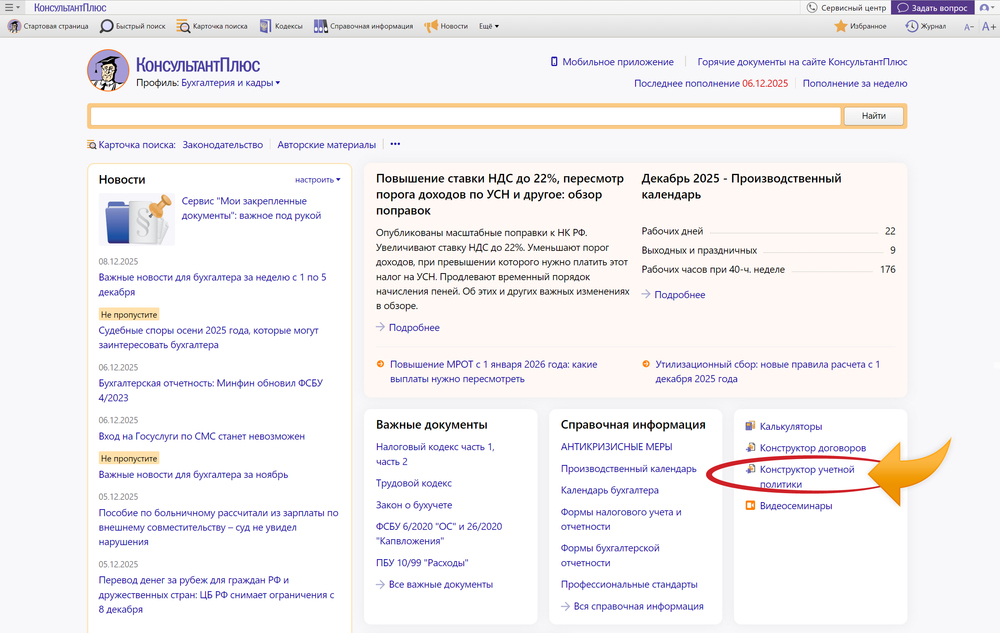Open Избранное star icon
This screenshot has width=1000, height=633.
(840, 26)
